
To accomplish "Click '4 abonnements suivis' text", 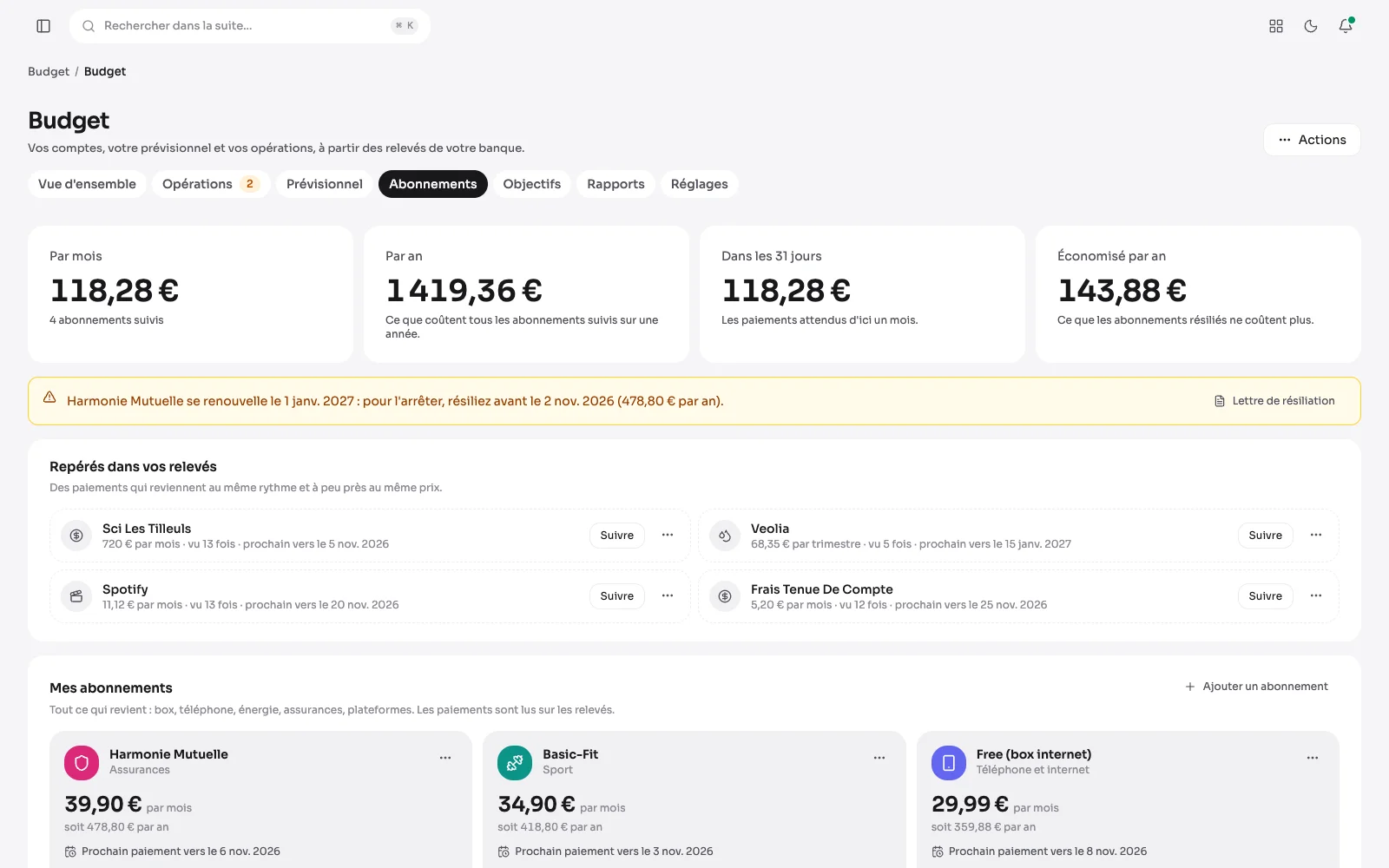I will pyautogui.click(x=107, y=320).
